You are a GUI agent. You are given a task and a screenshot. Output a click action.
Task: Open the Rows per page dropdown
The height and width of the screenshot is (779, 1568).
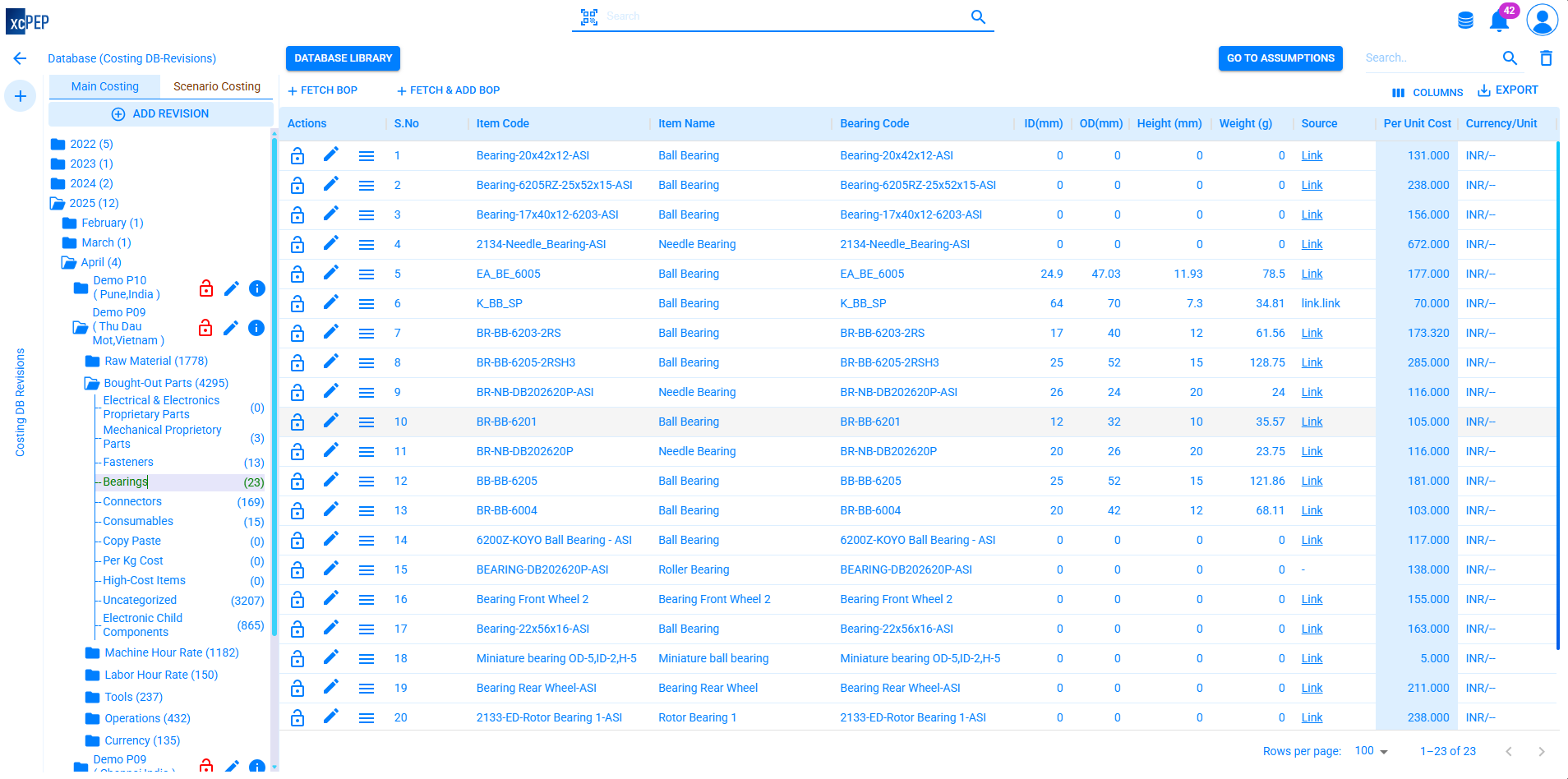[x=1371, y=750]
